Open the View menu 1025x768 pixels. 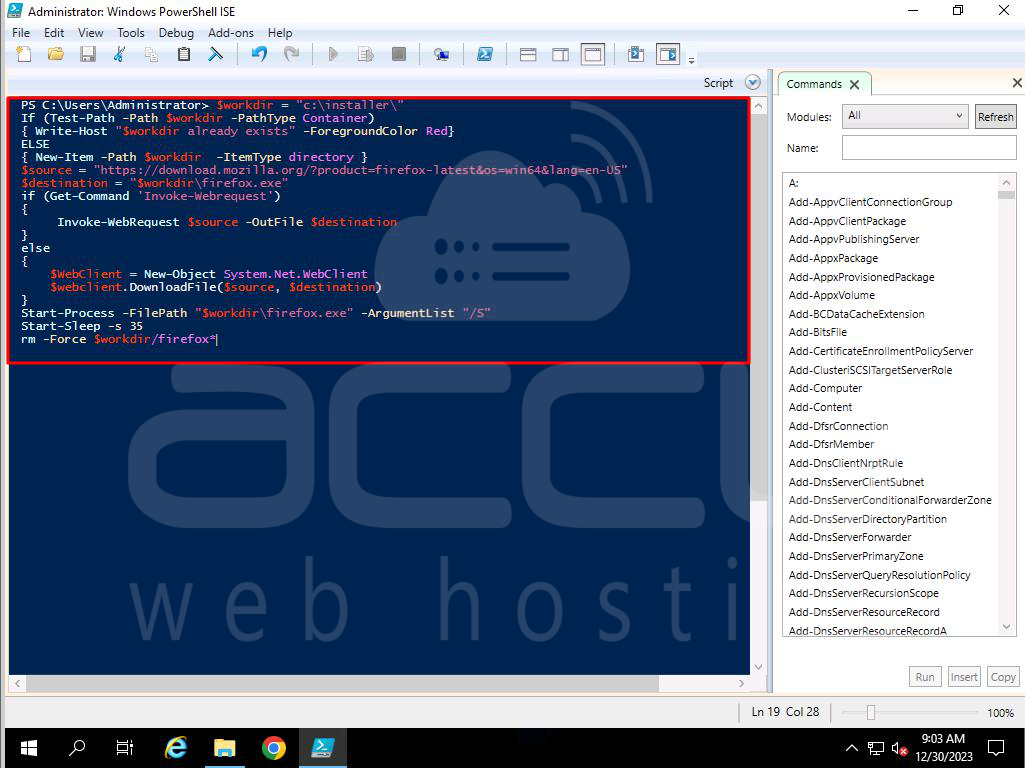(x=90, y=33)
